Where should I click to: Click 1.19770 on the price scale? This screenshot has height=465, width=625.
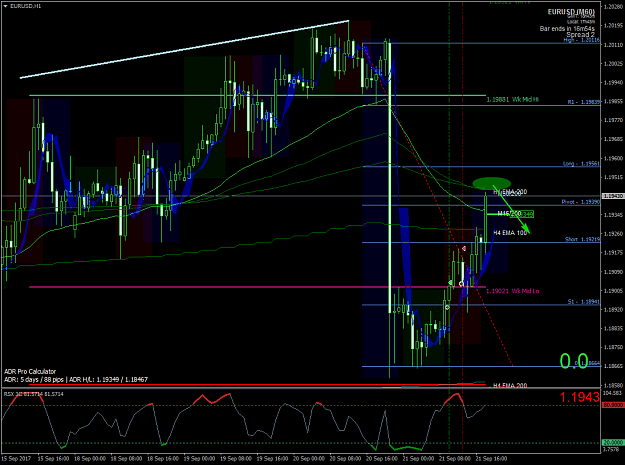pyautogui.click(x=613, y=120)
